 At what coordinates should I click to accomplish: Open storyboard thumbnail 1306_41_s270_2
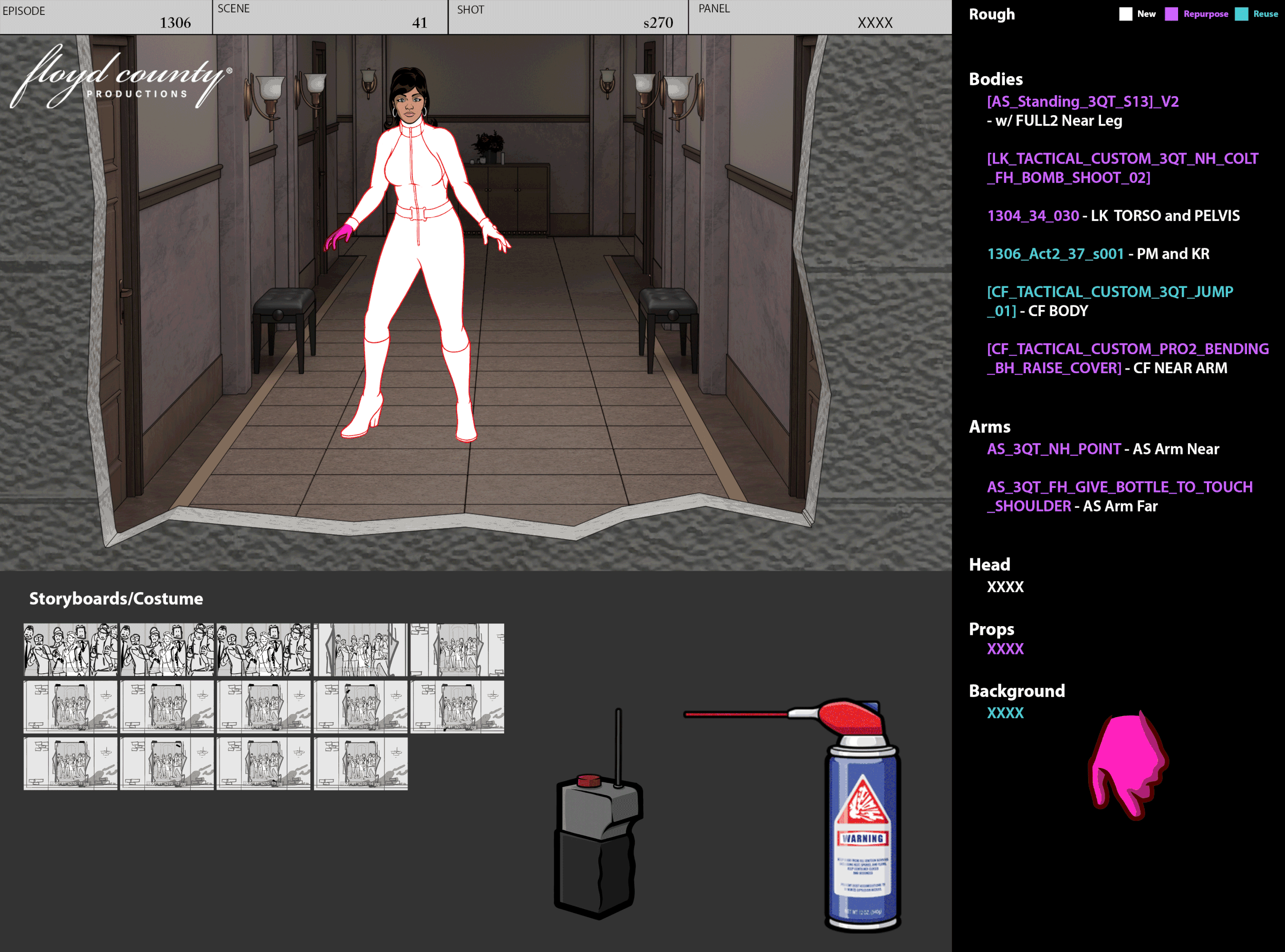point(167,649)
